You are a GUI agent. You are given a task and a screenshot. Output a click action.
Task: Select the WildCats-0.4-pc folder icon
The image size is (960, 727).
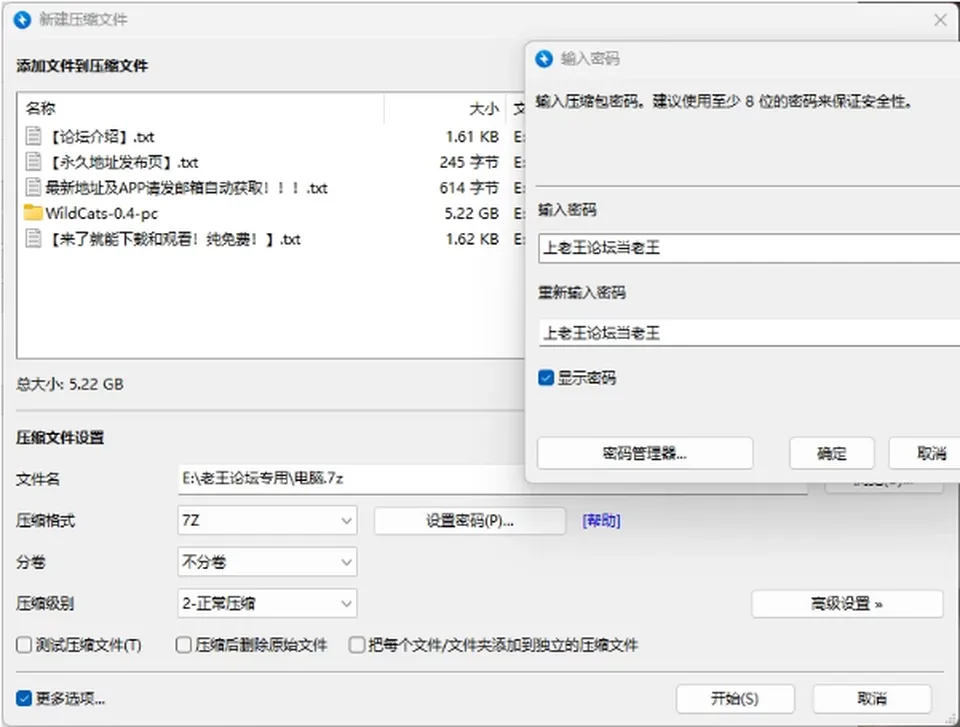click(33, 213)
